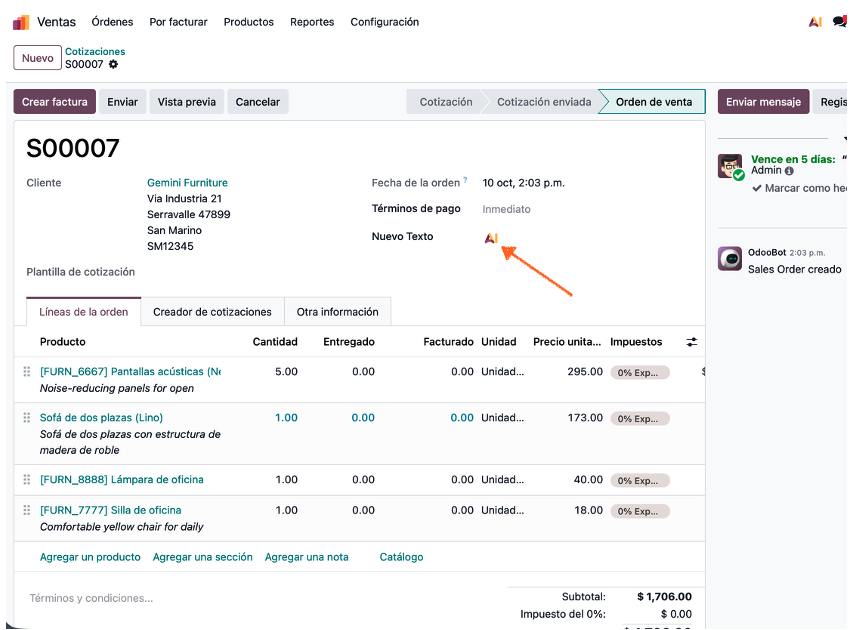Open the gear icon next to S00007
Screen dimensions: 851x630
113,65
